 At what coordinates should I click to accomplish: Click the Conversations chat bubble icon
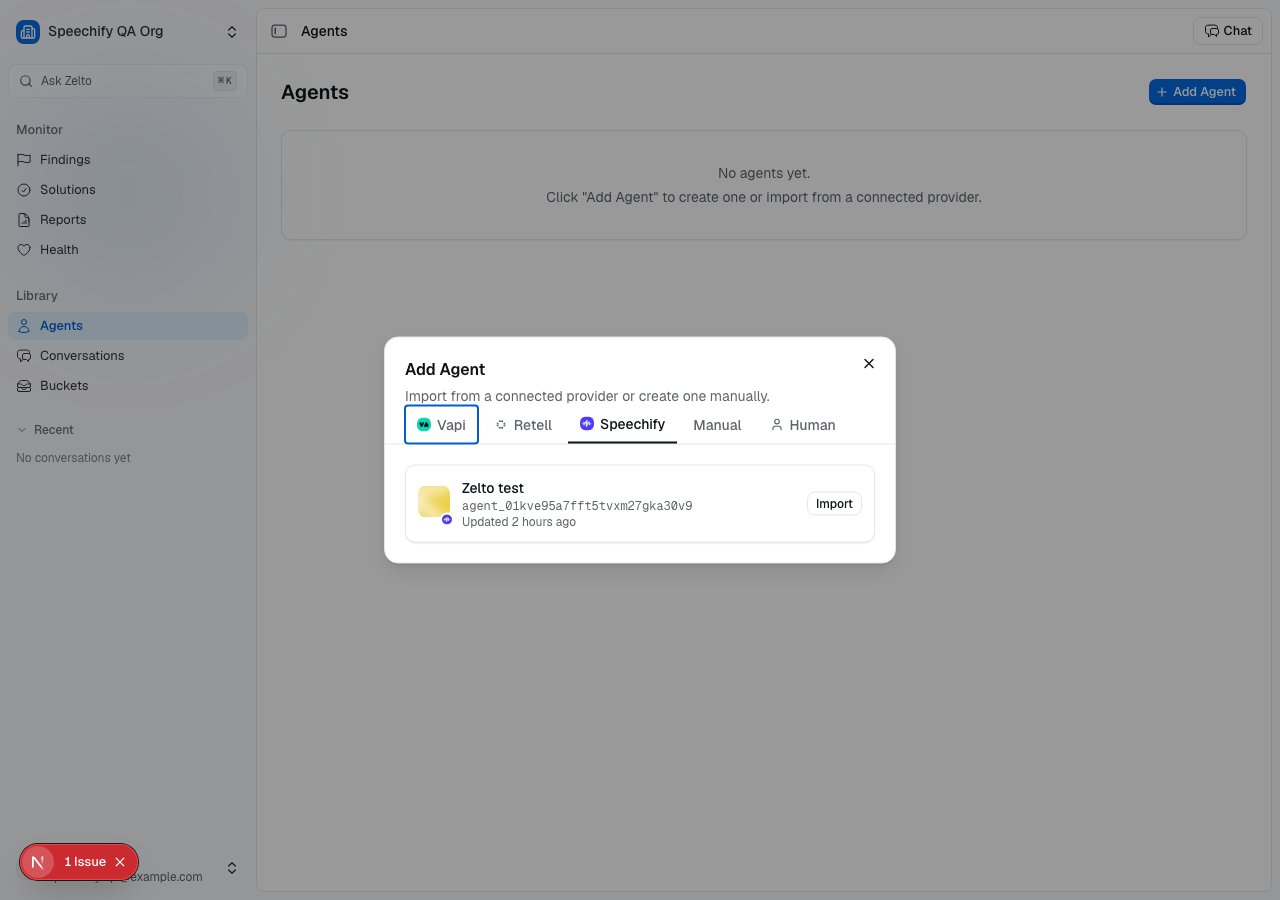coord(24,356)
